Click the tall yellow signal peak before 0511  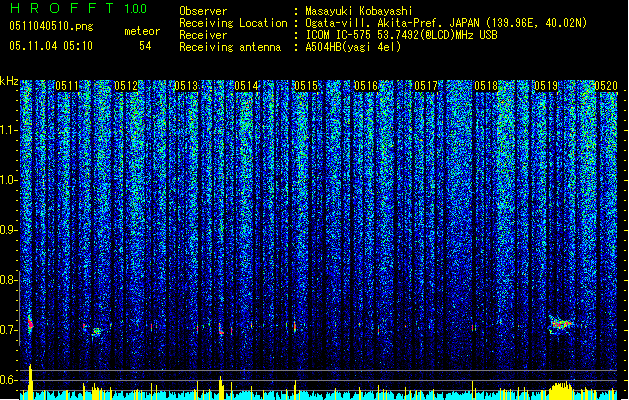pyautogui.click(x=30, y=382)
